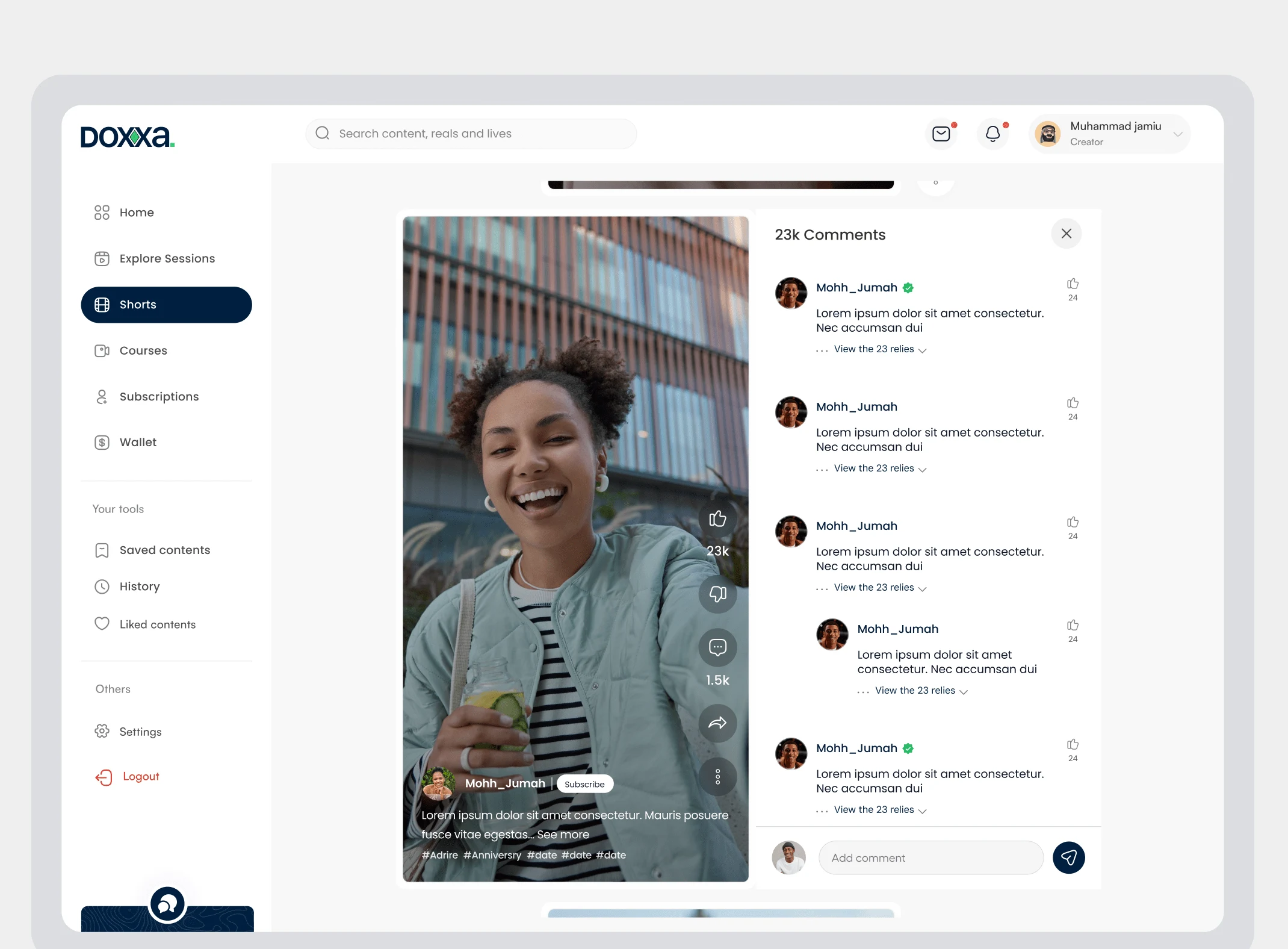Click the 23k Comments heading
The image size is (1288, 949).
coord(830,235)
